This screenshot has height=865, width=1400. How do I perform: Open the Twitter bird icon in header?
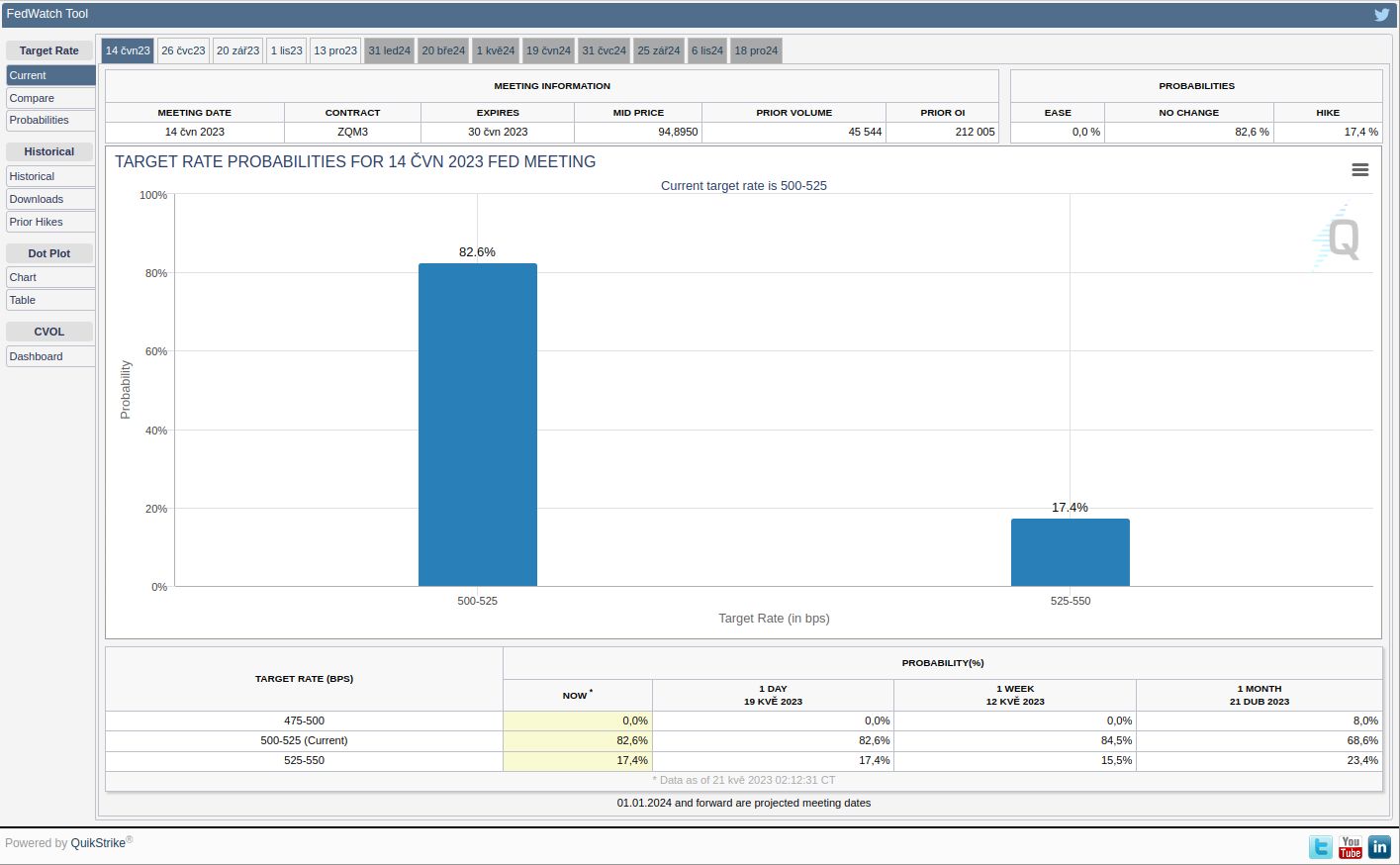click(1381, 15)
